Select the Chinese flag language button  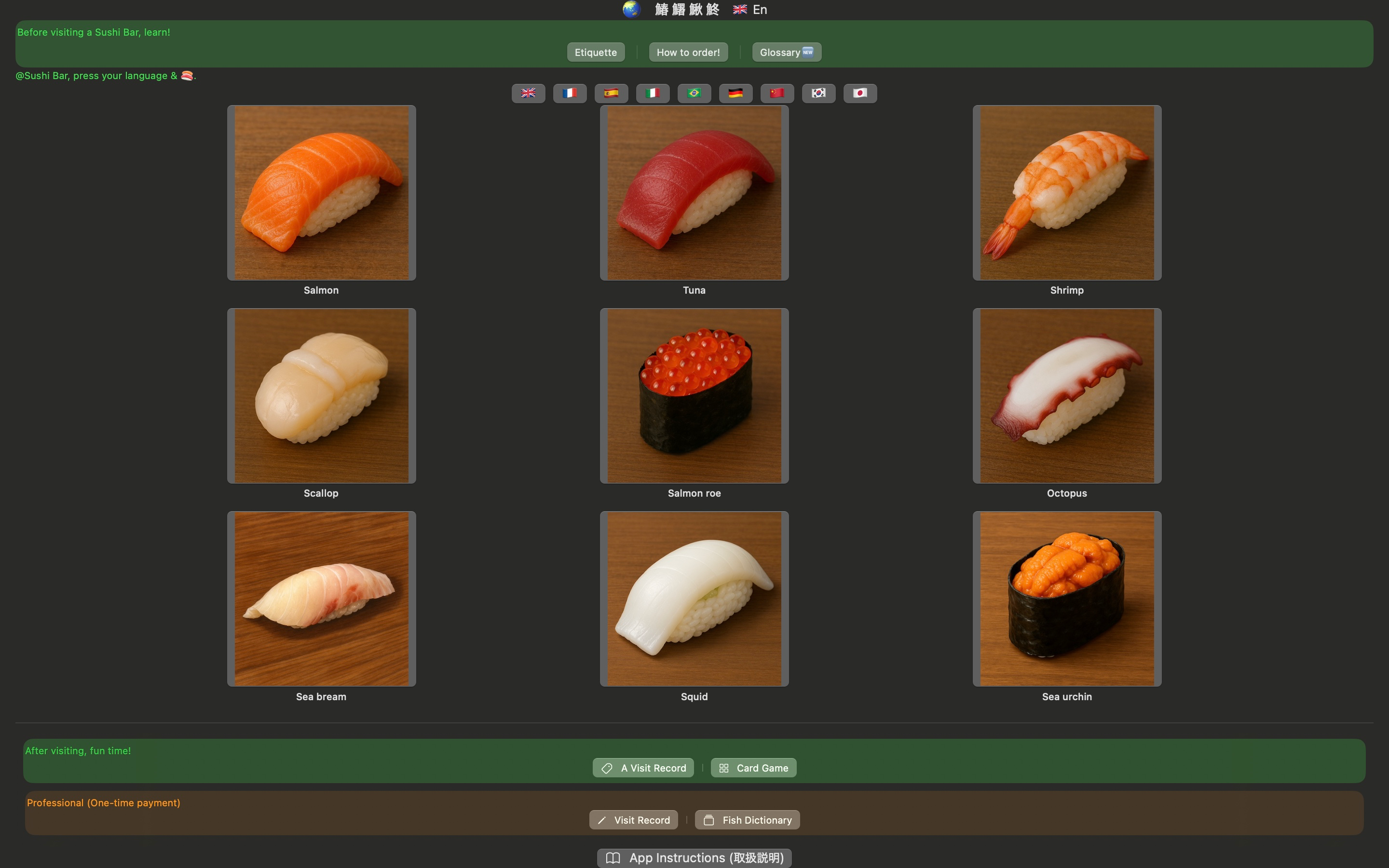click(777, 93)
